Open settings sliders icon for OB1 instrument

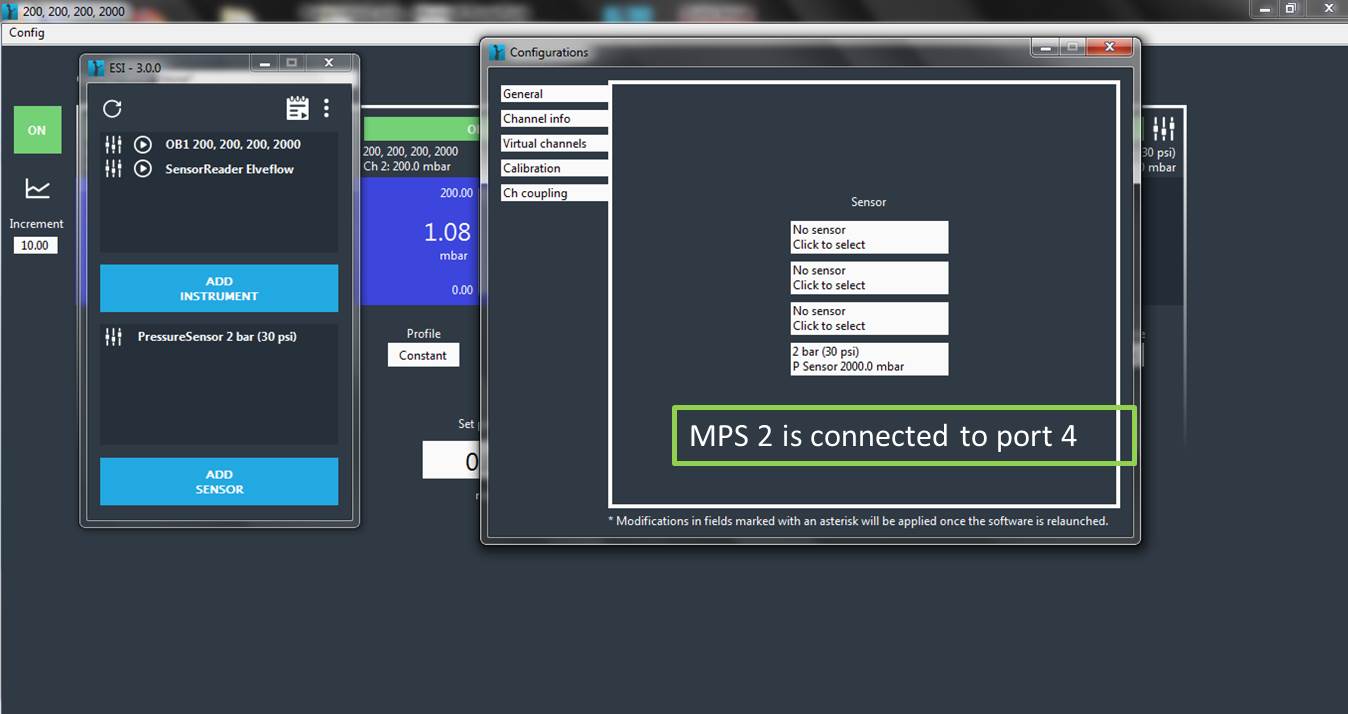point(114,144)
